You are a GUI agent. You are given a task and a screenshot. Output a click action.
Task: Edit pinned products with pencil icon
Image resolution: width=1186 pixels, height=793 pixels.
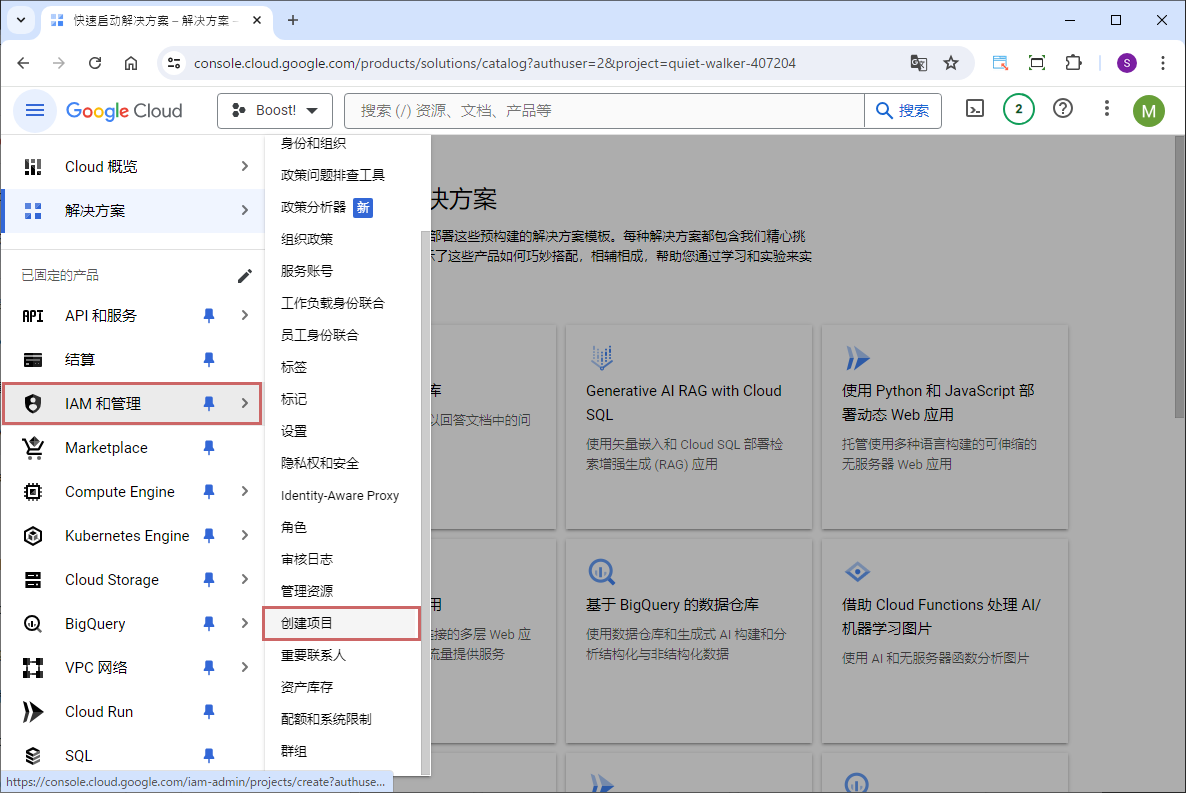[245, 276]
